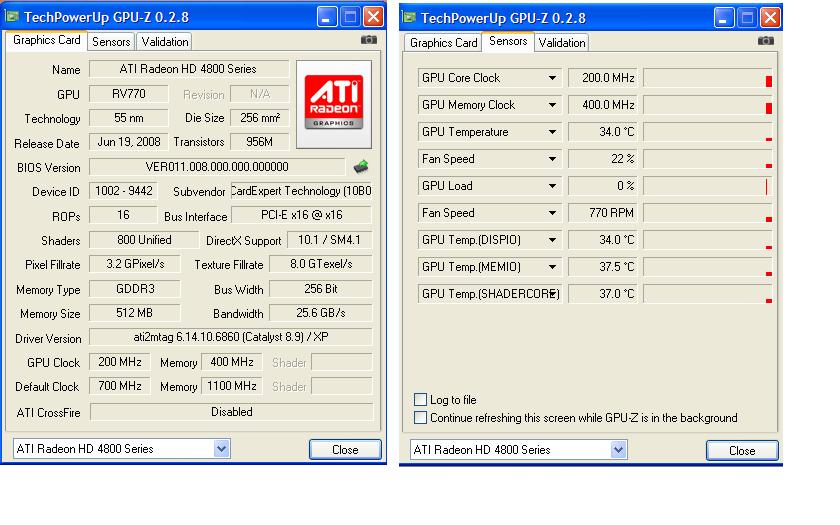
Task: Click the Bus Interface PCI-E x16 value
Action: [301, 215]
